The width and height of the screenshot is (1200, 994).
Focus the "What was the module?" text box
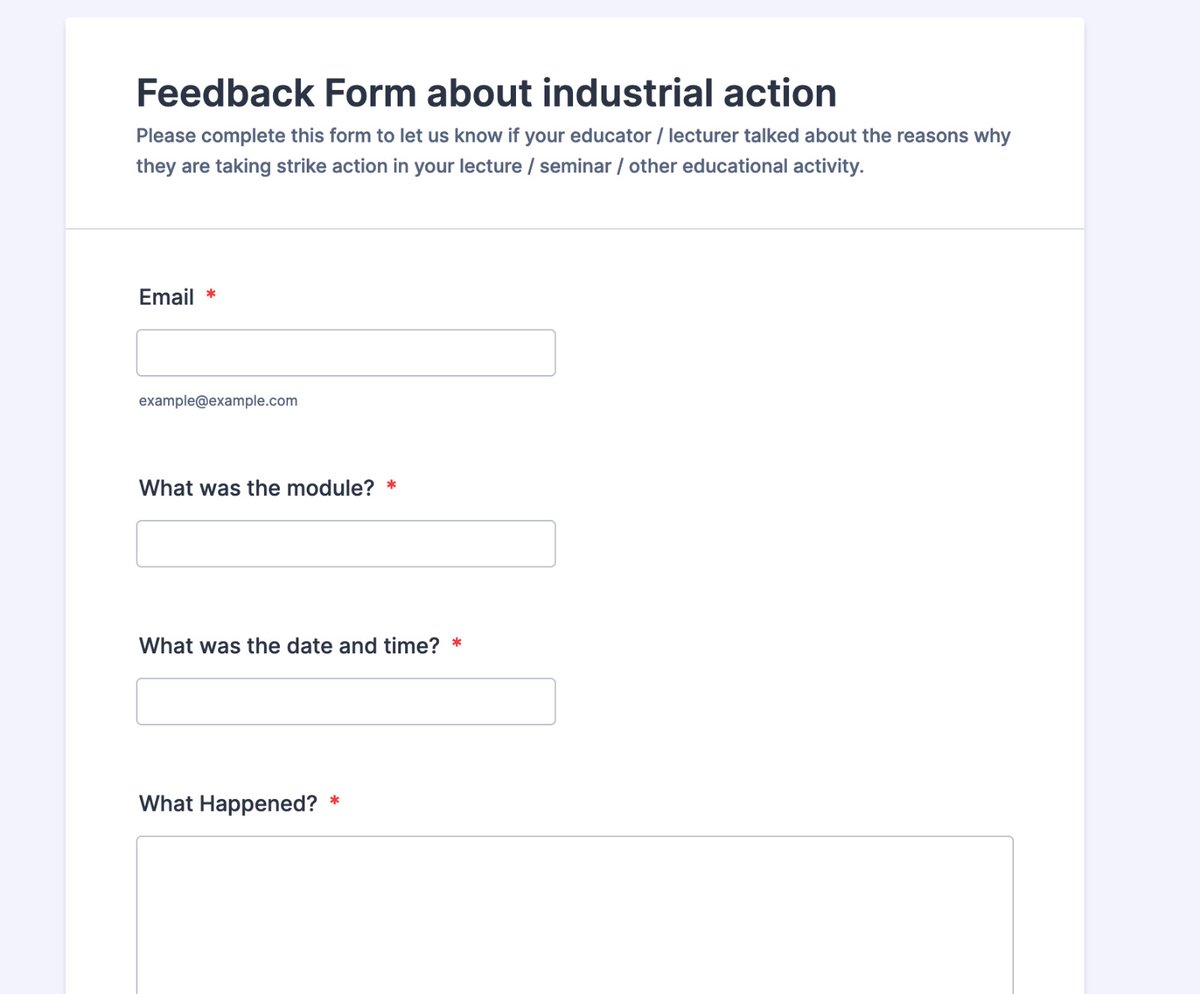(346, 544)
